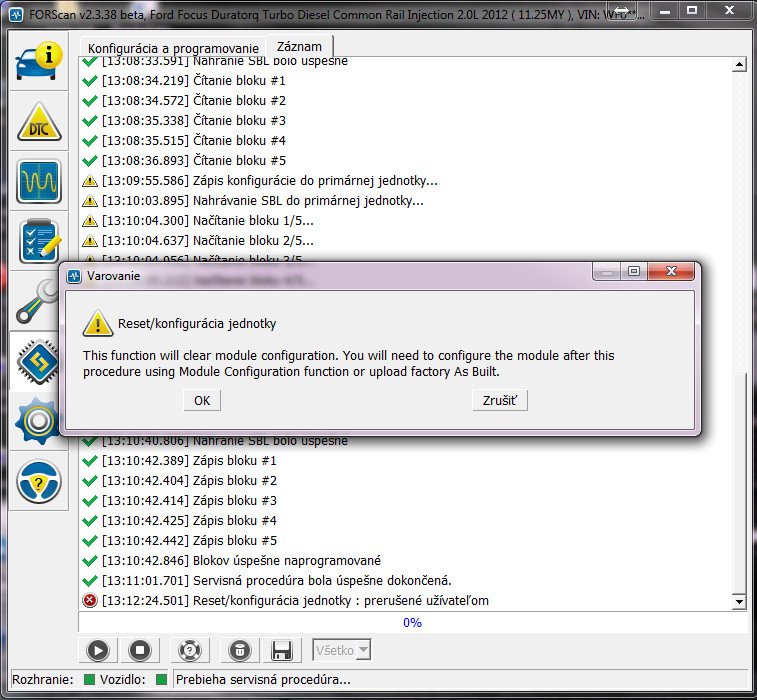The image size is (757, 700).
Task: Open the tests checklist section
Action: [x=39, y=241]
